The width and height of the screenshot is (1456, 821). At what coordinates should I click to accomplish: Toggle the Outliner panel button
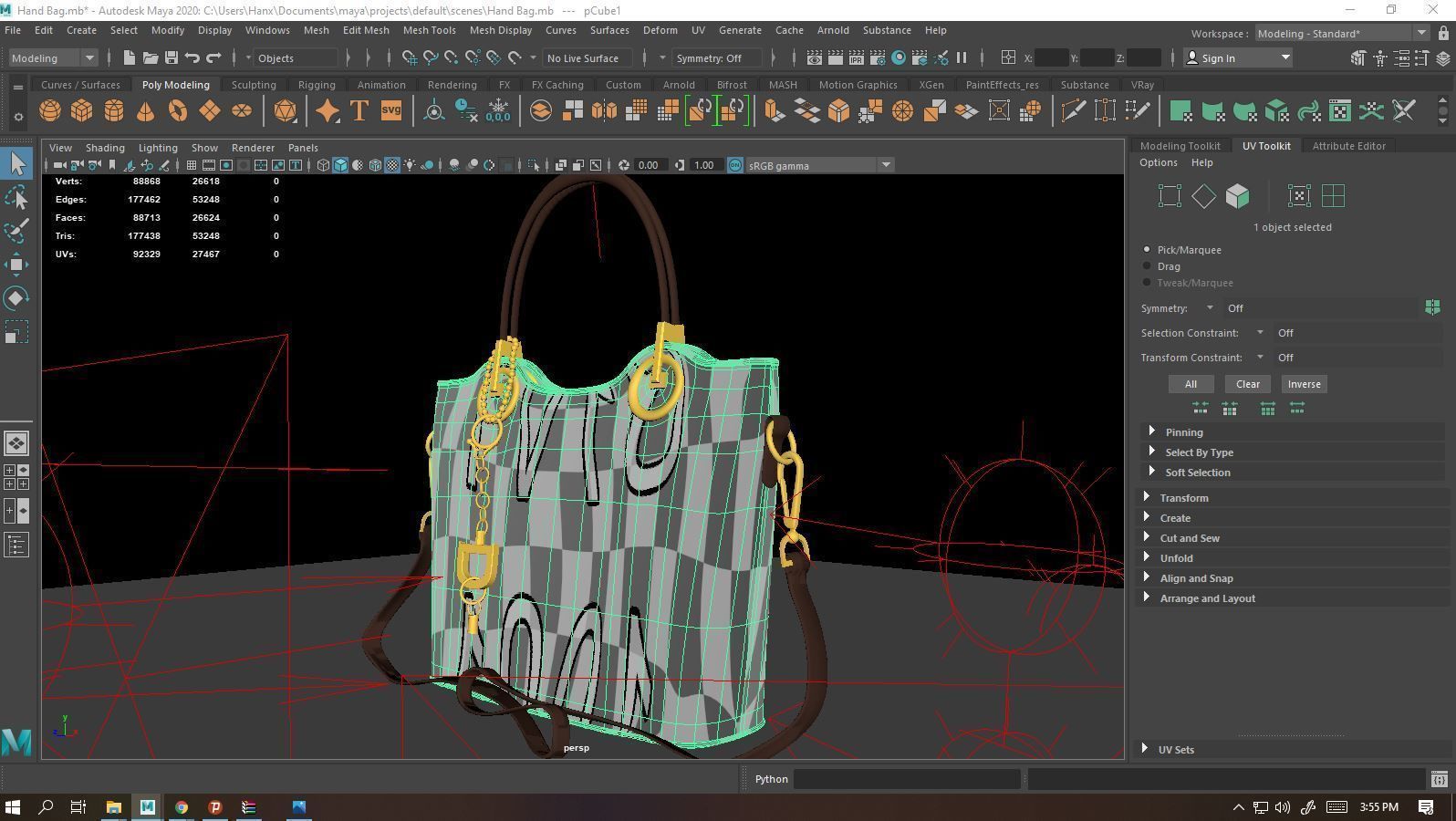(16, 546)
